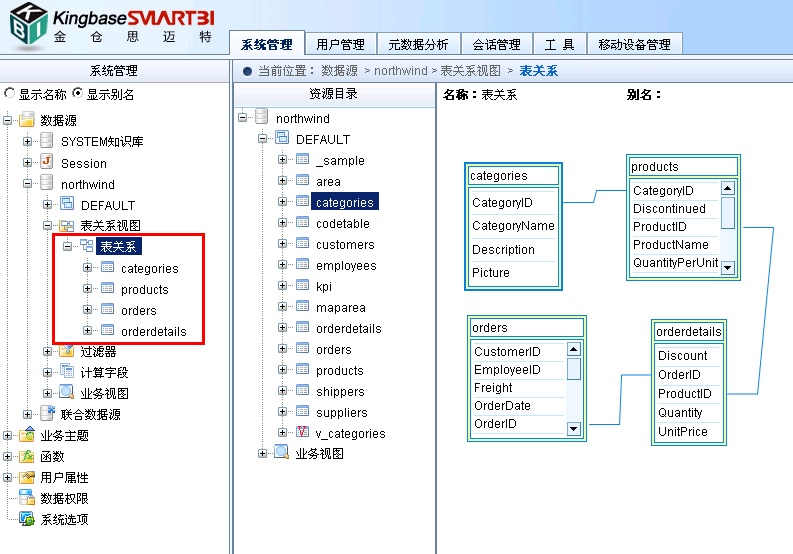The image size is (793, 554).
Task: Click the Kingbase SmartBI cube logo
Action: pos(28,25)
